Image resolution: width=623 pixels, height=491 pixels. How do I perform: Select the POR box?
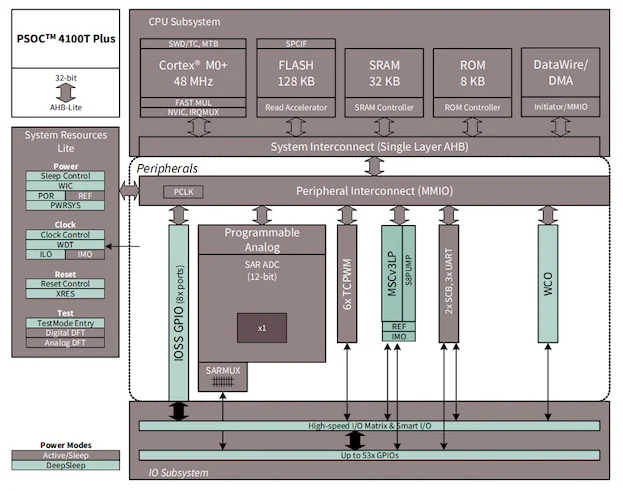46,196
